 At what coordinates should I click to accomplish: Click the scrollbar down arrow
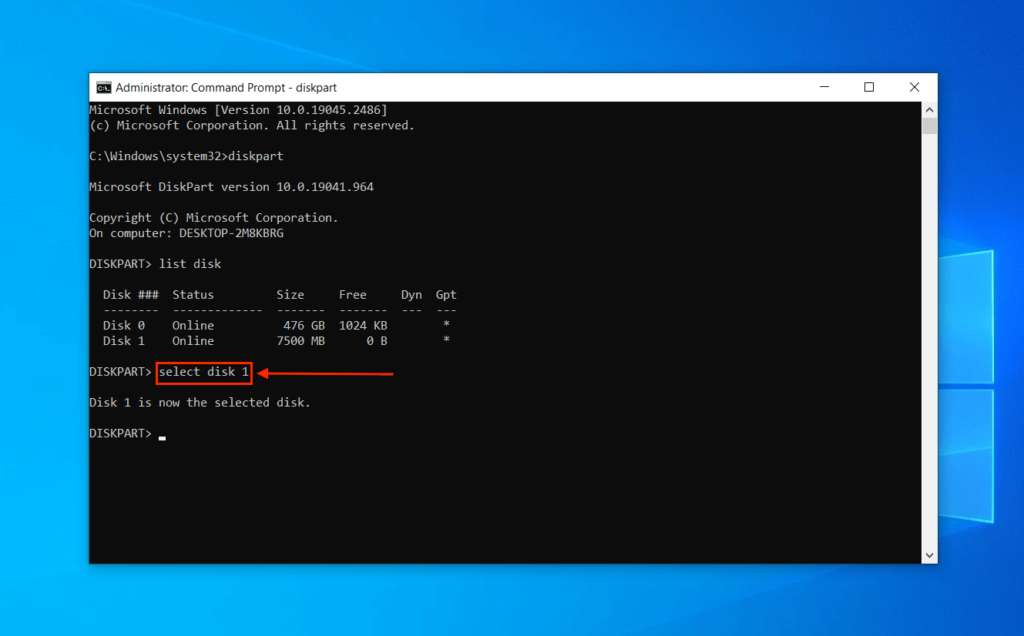click(930, 553)
